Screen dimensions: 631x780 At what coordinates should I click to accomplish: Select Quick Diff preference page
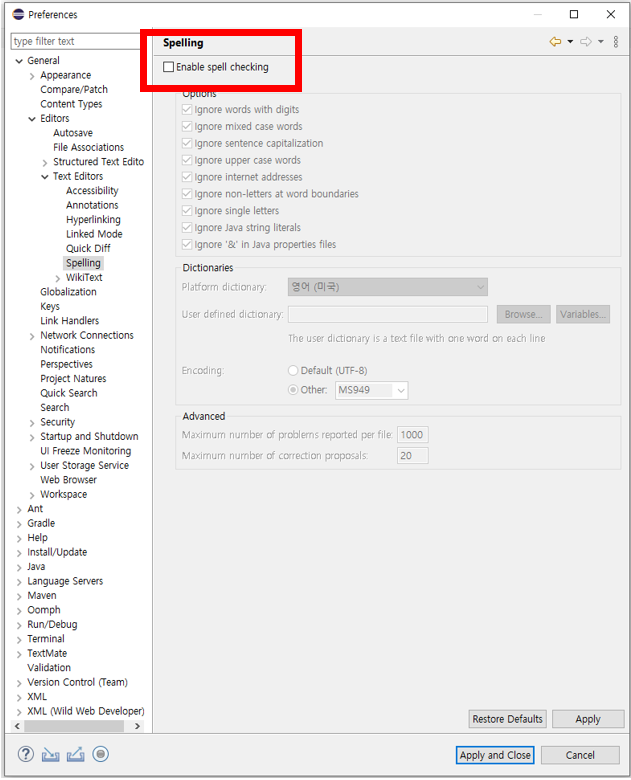pos(88,248)
